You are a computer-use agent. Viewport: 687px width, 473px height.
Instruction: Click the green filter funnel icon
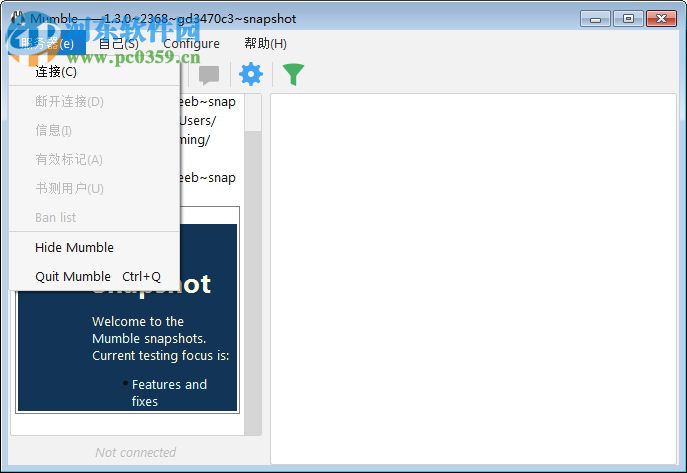coord(293,74)
